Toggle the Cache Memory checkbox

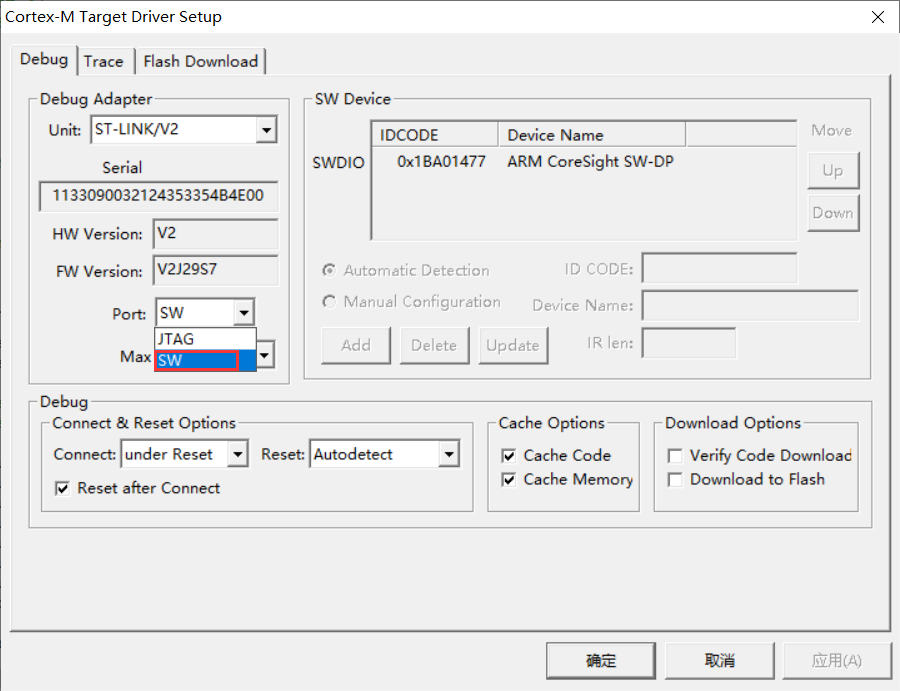point(509,480)
